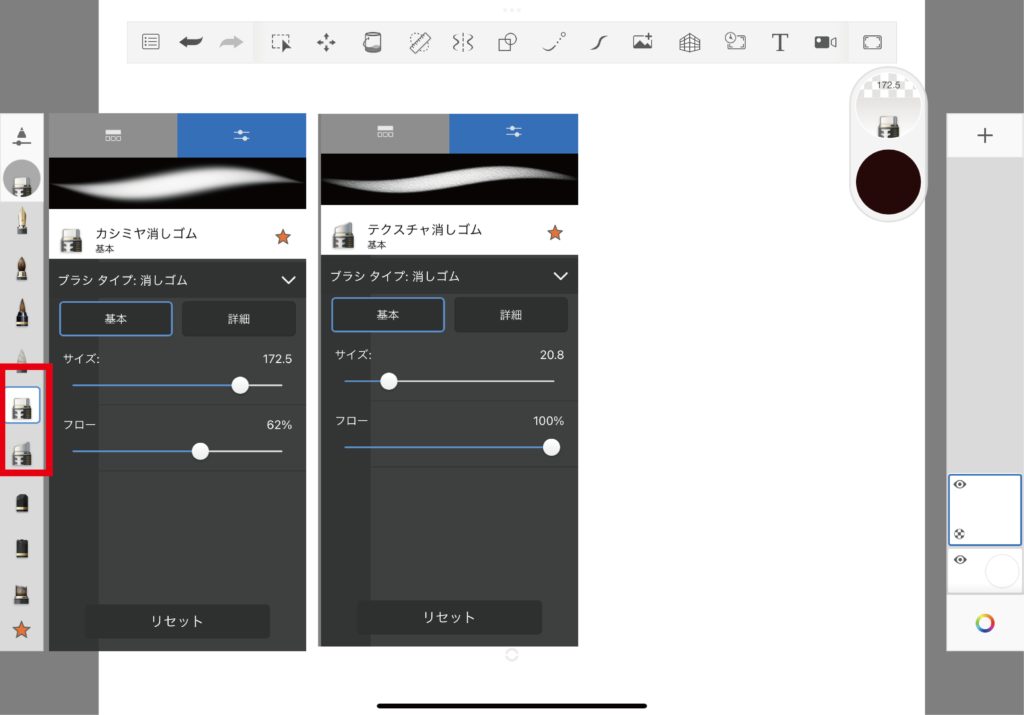Adjust フロー slider showing 62%
The height and width of the screenshot is (715, 1024).
coord(200,451)
